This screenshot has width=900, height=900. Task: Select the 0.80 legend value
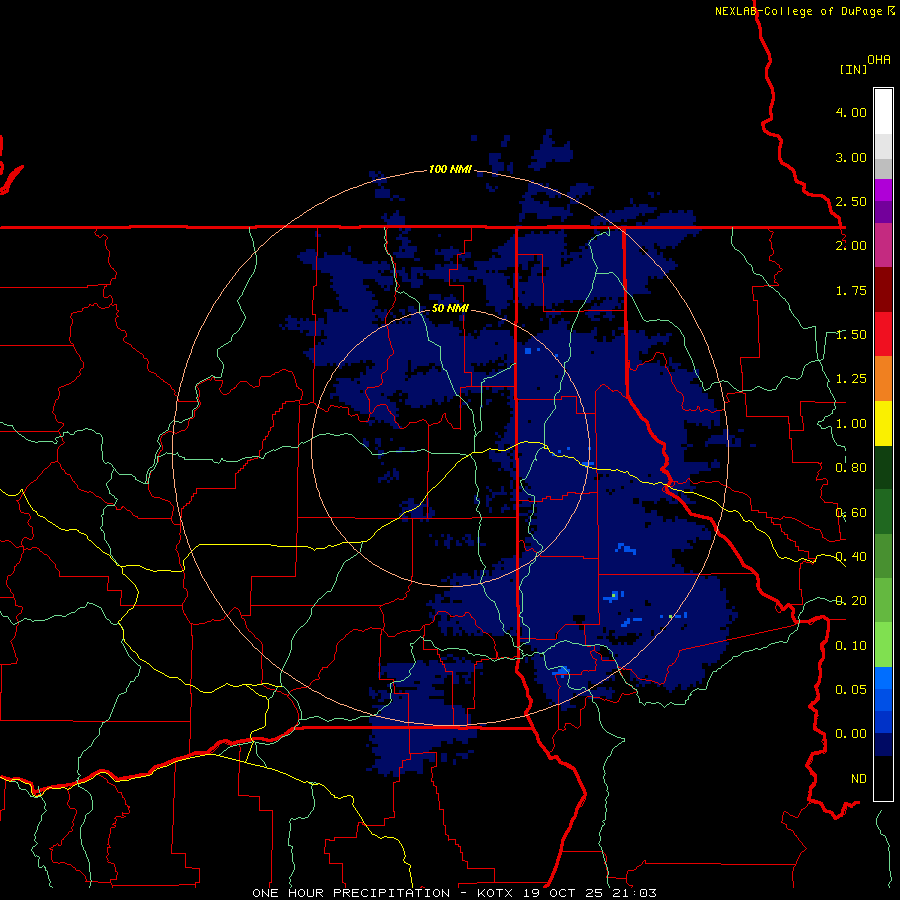[851, 468]
